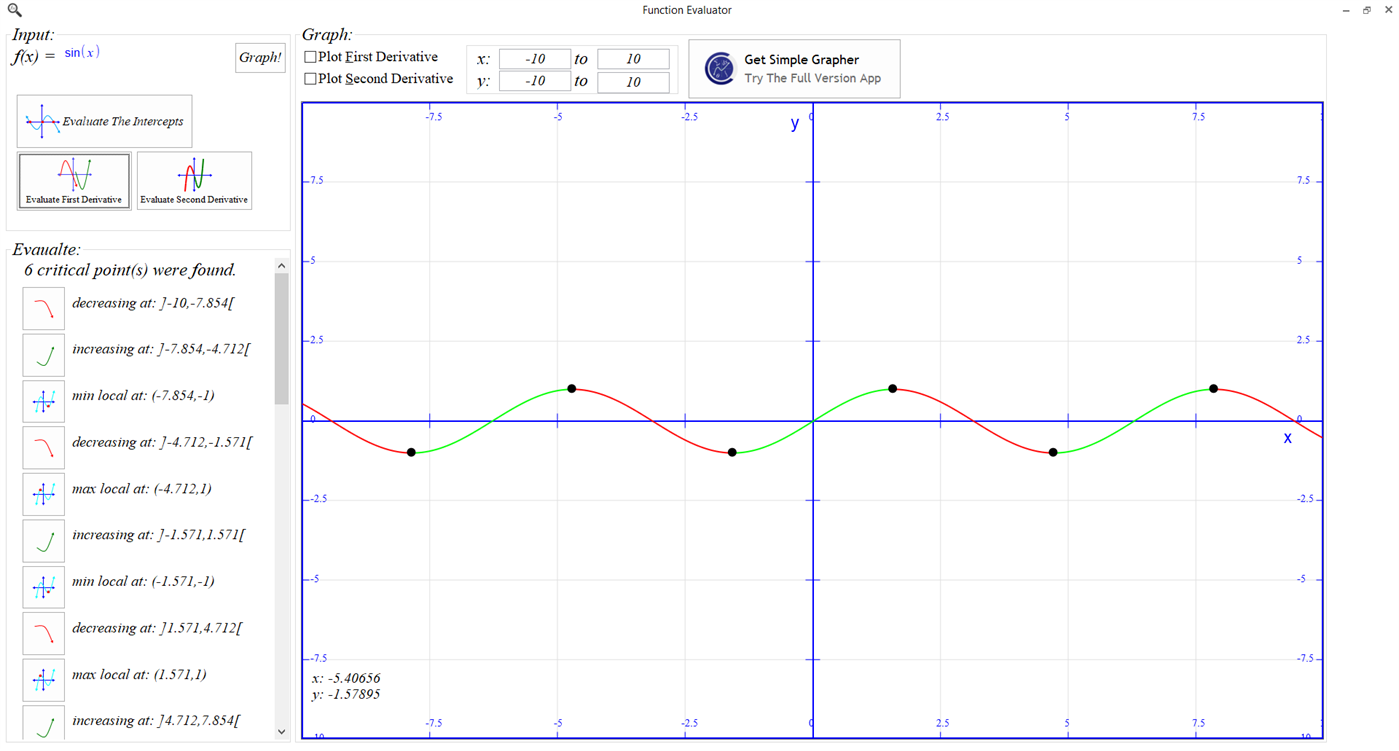Click the magnifier icon in top-left corner
The width and height of the screenshot is (1399, 751).
11,9
